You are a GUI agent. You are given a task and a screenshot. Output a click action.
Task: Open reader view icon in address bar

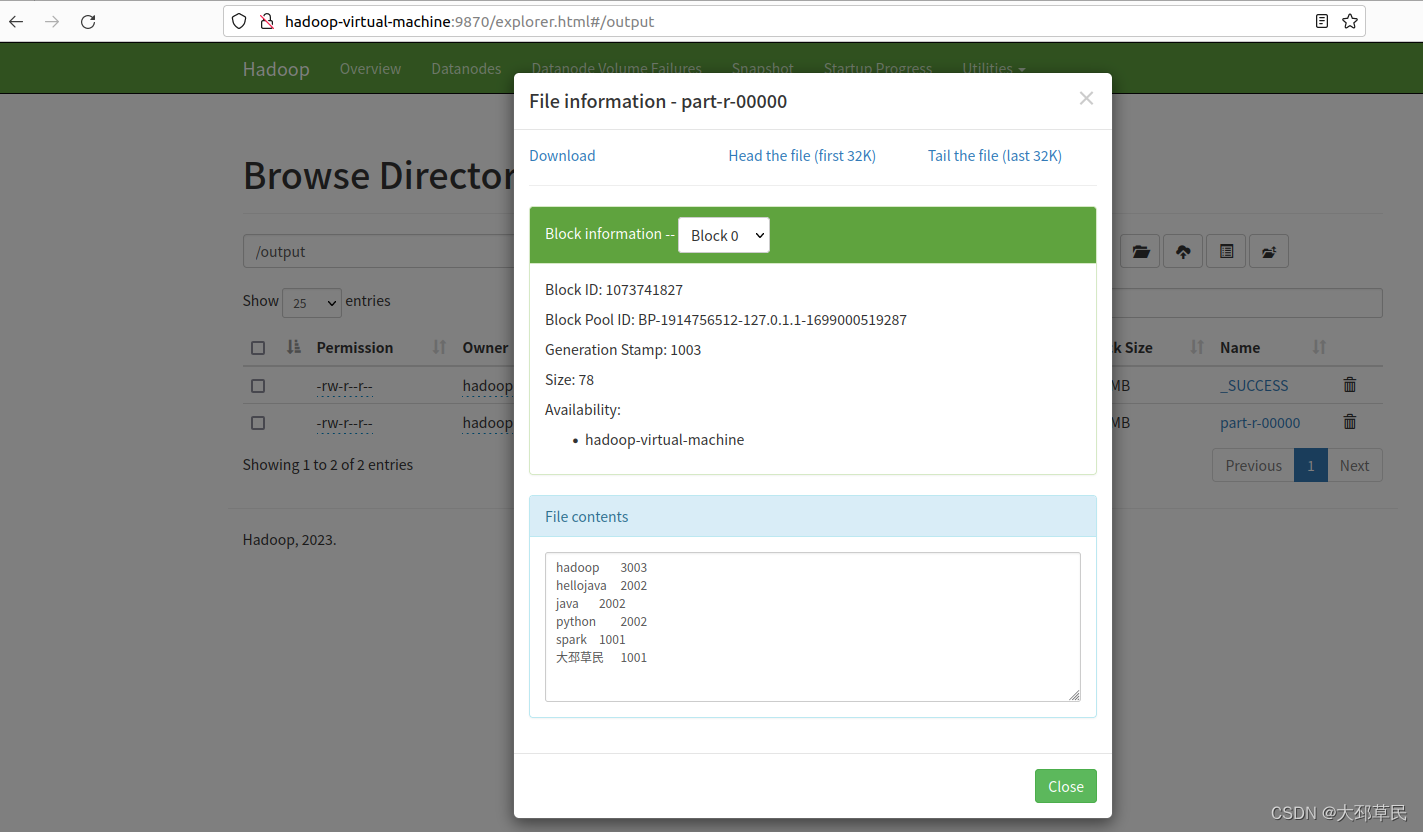(x=1322, y=21)
